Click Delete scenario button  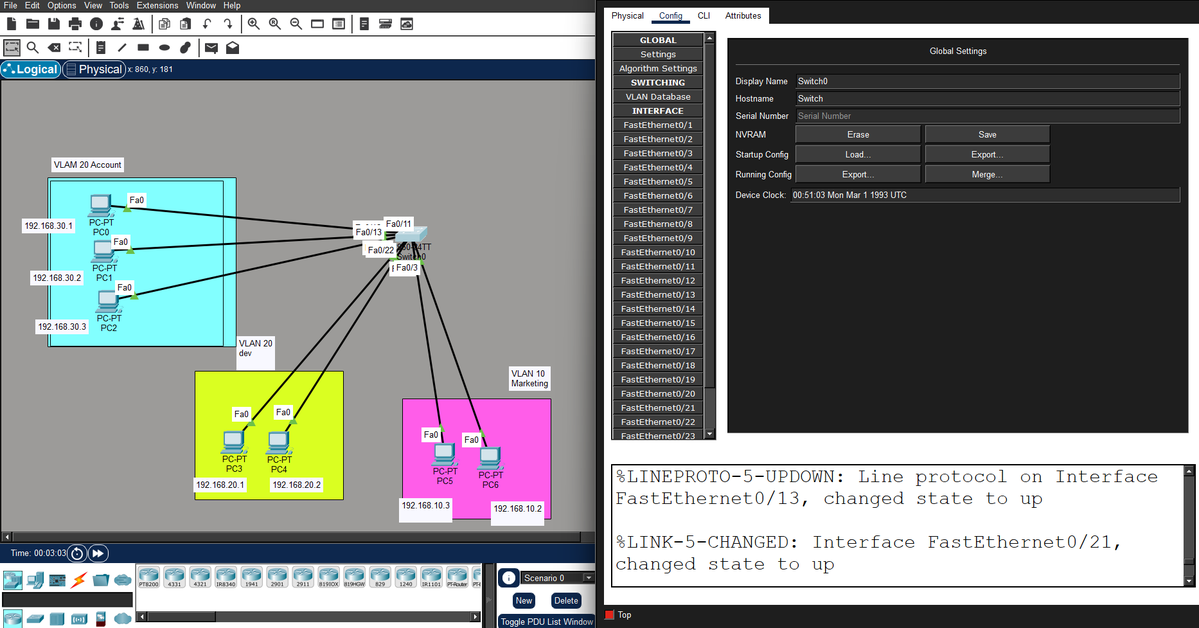pos(566,600)
